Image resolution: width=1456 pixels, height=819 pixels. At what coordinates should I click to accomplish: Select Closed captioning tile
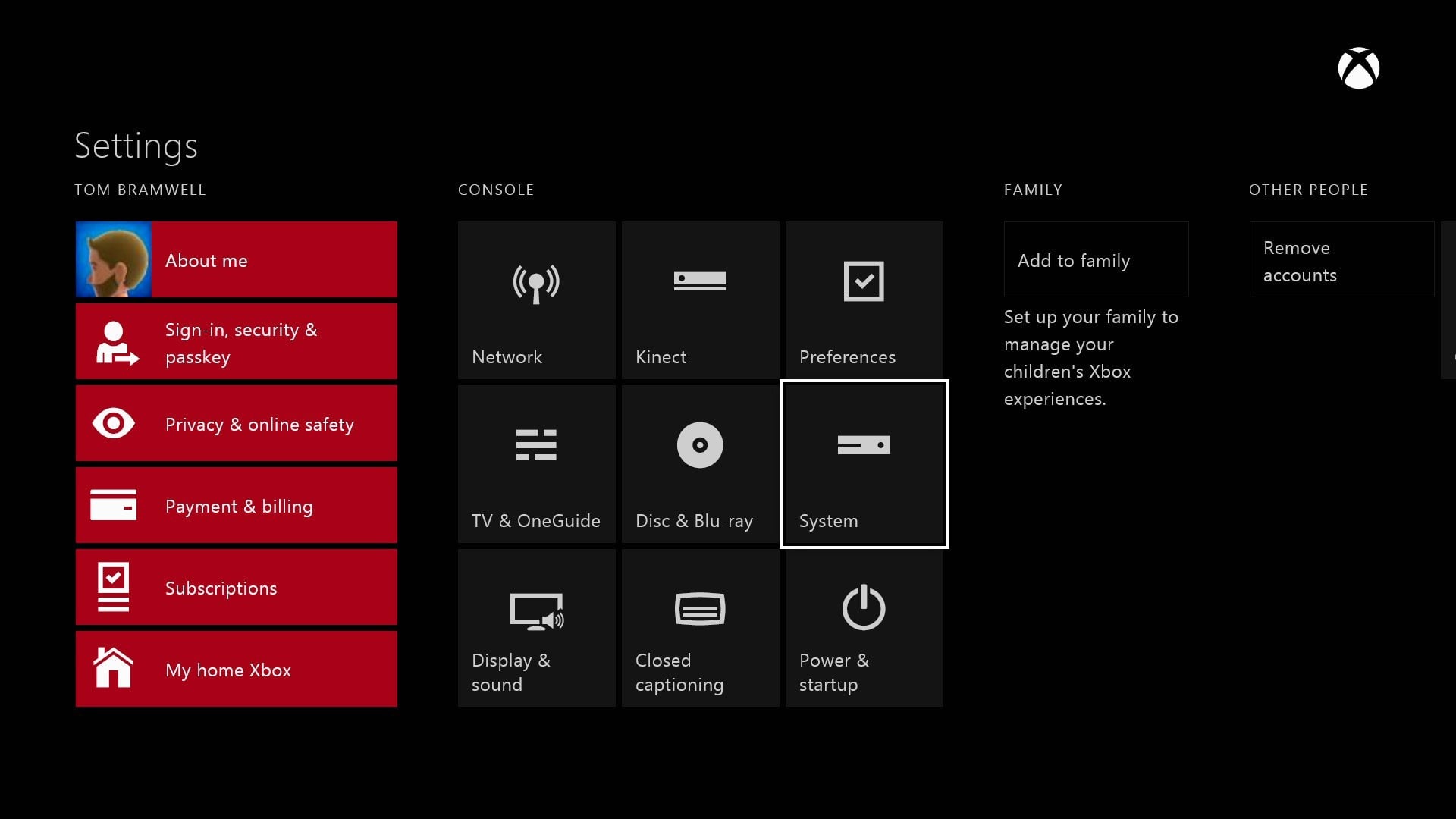pos(700,628)
